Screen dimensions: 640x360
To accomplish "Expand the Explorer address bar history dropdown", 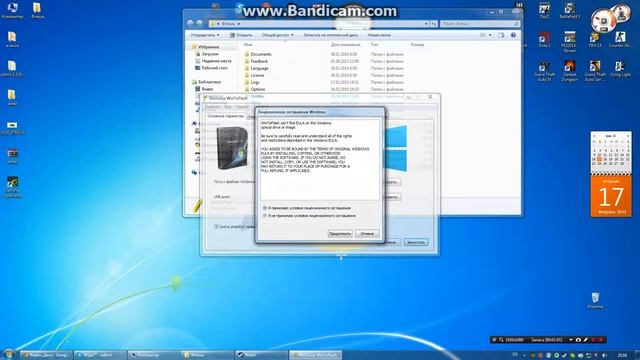I will coord(426,24).
